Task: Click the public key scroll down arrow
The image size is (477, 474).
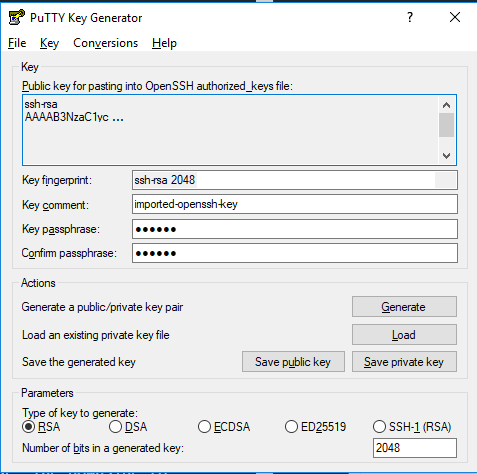Action: coord(446,156)
